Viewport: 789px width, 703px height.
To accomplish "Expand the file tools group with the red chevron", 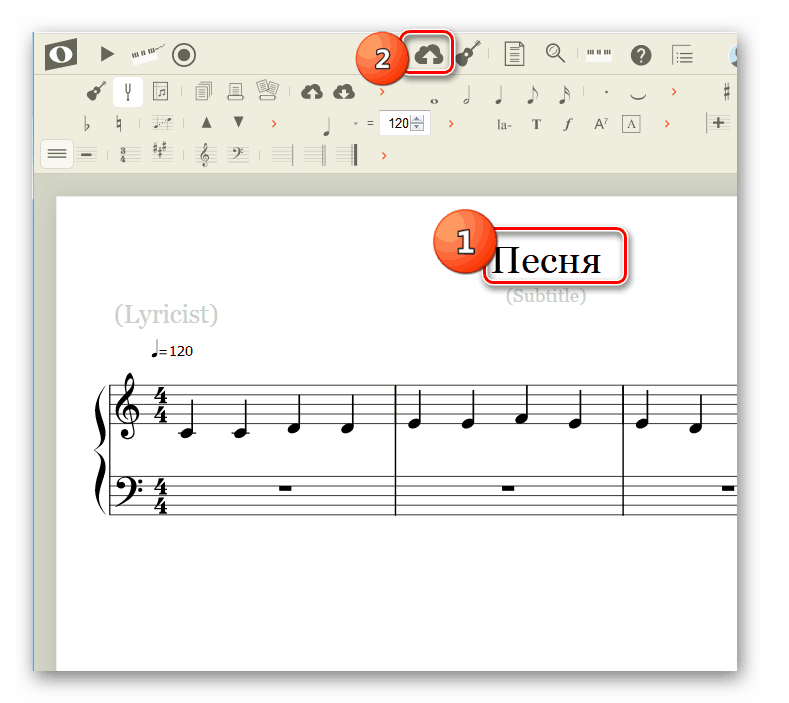I will 382,92.
